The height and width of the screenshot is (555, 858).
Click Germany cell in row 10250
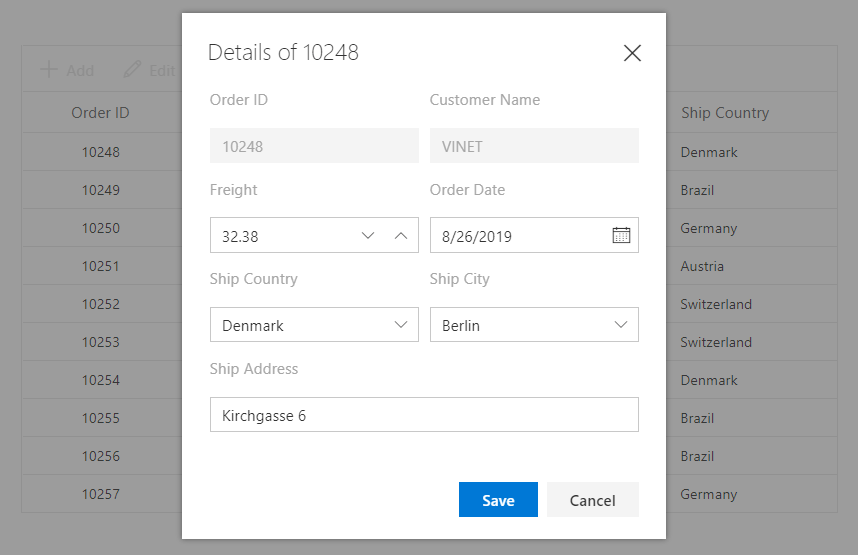pos(709,228)
